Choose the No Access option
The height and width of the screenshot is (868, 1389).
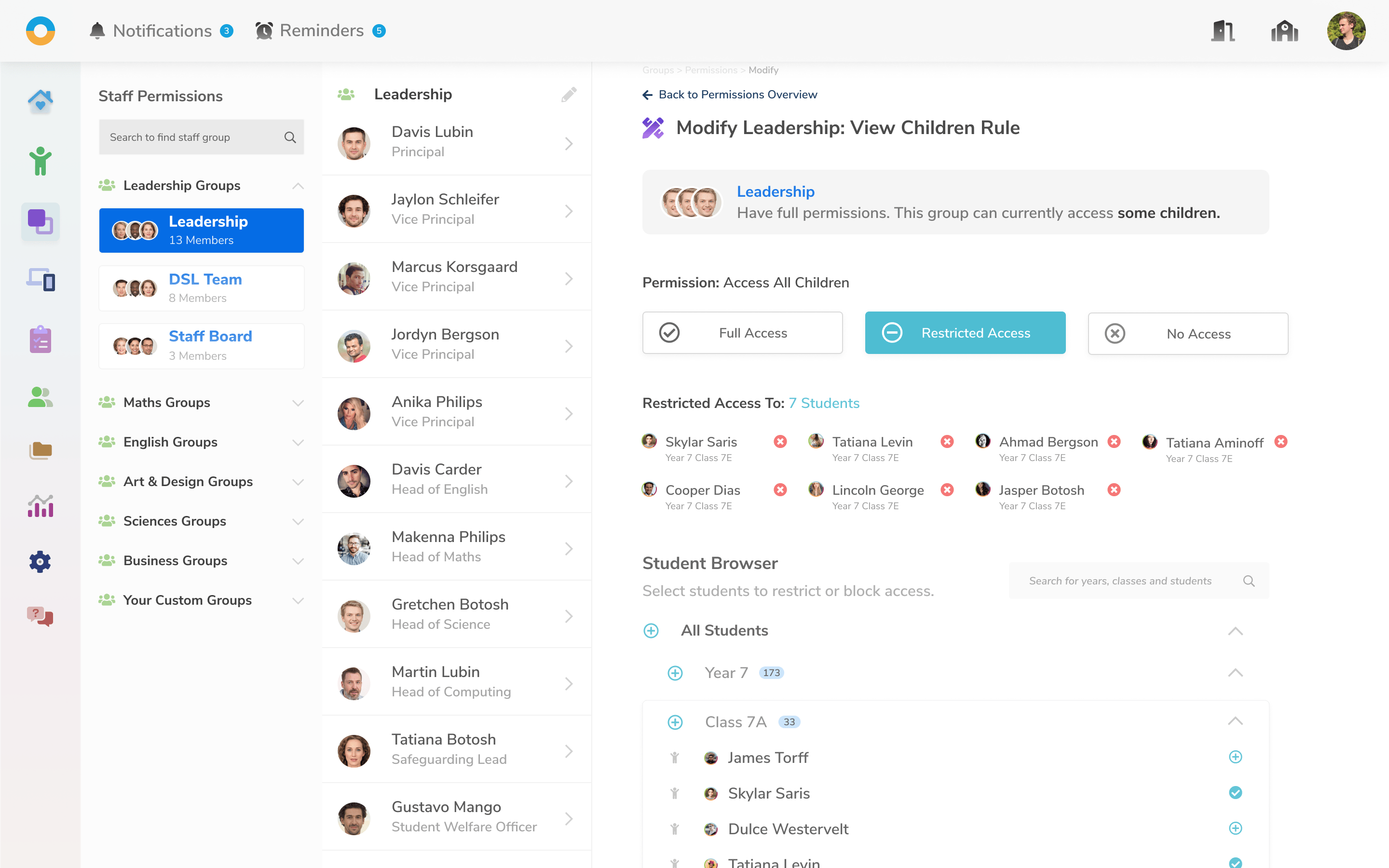(x=1187, y=334)
